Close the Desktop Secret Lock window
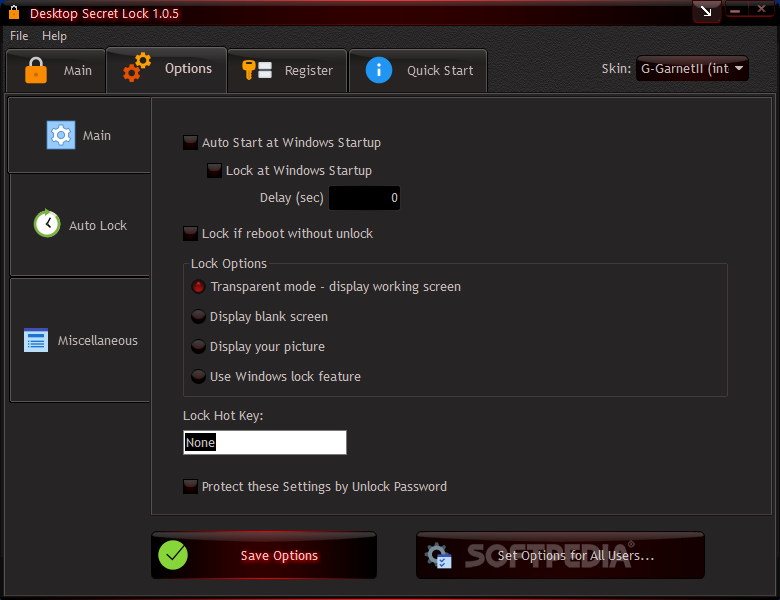 point(762,9)
